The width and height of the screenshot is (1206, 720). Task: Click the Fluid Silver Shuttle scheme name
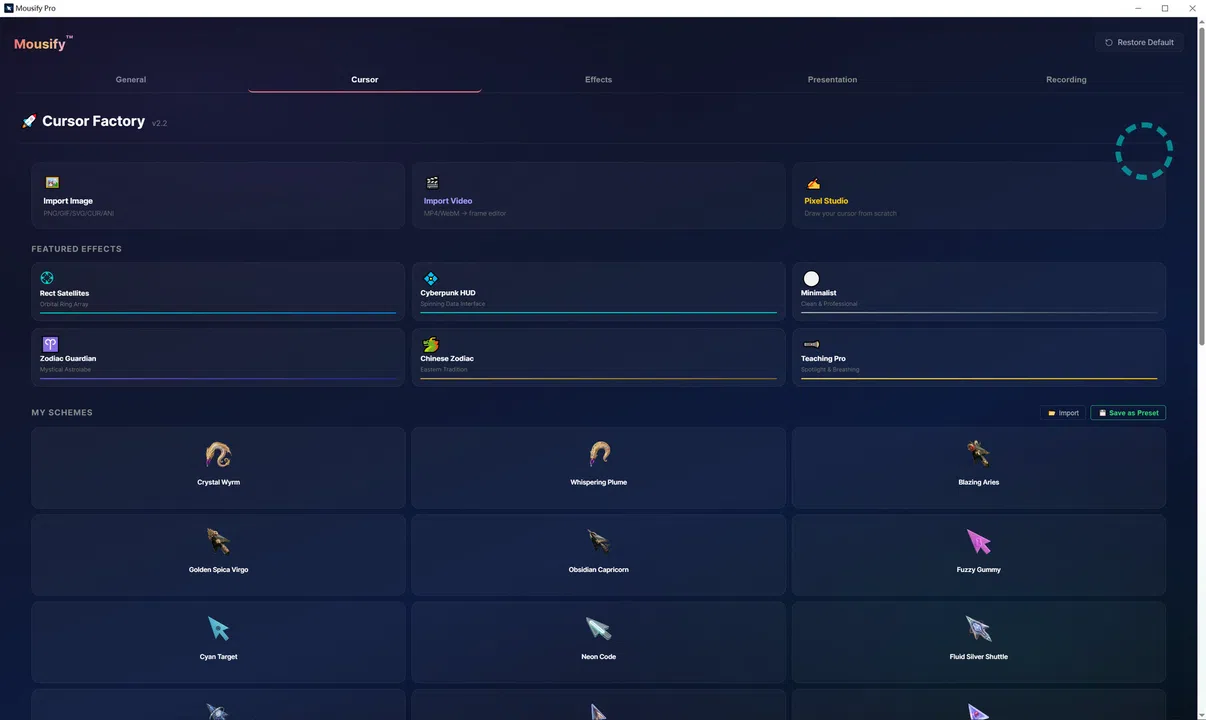coord(978,657)
